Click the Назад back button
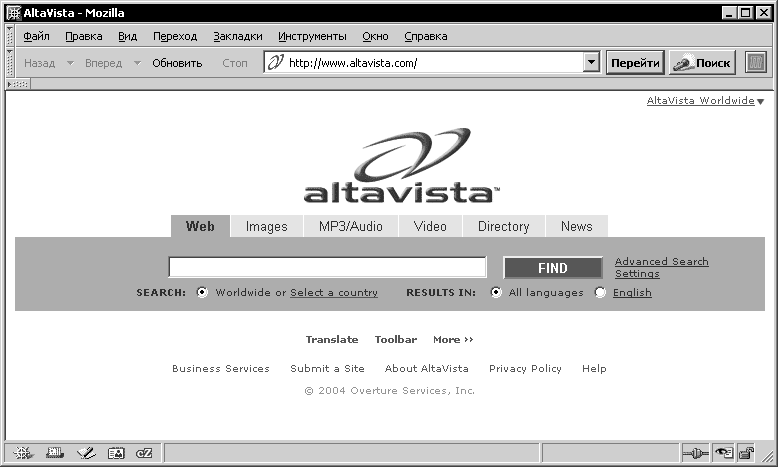The image size is (778, 467). click(40, 63)
